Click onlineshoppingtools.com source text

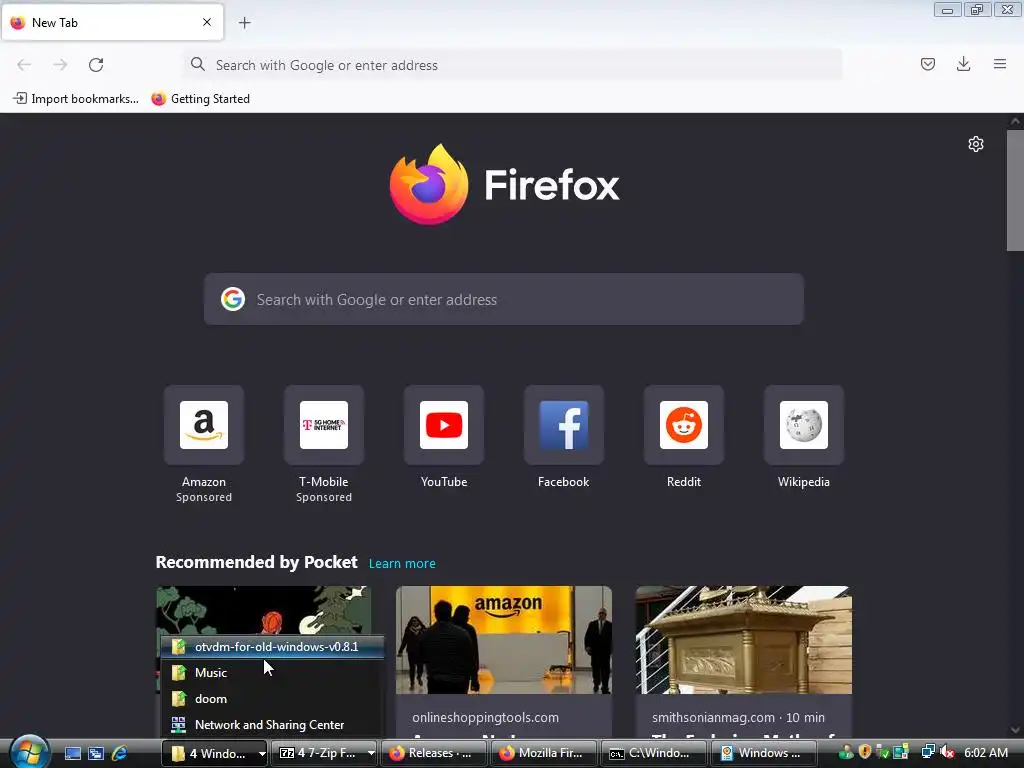coord(485,717)
